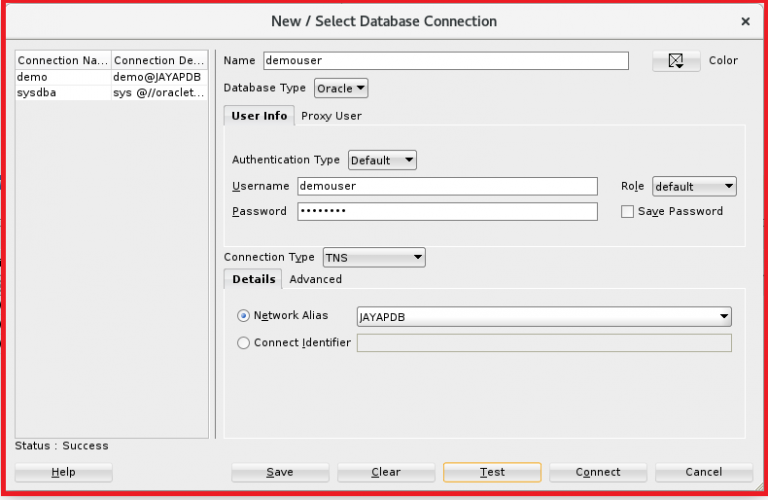Screen dimensions: 768x500
Task: Switch to the User Info tab
Action: tap(259, 116)
